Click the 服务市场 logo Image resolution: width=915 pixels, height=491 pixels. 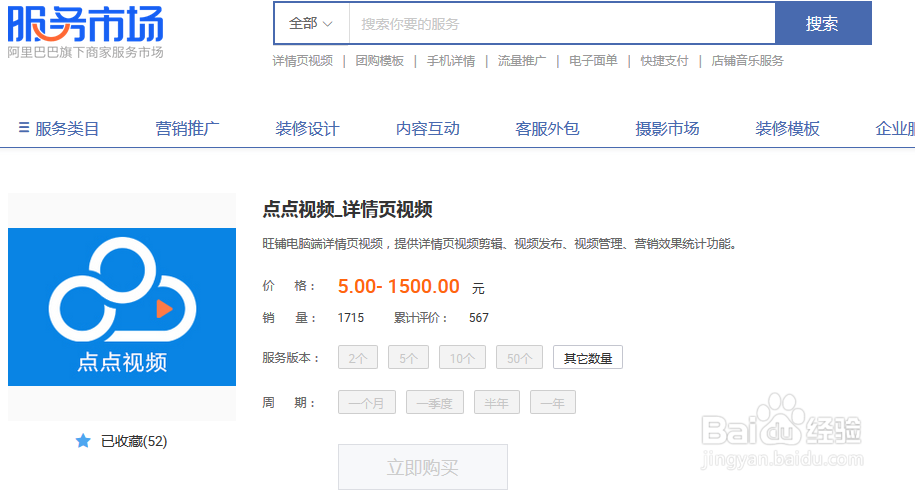pos(85,24)
